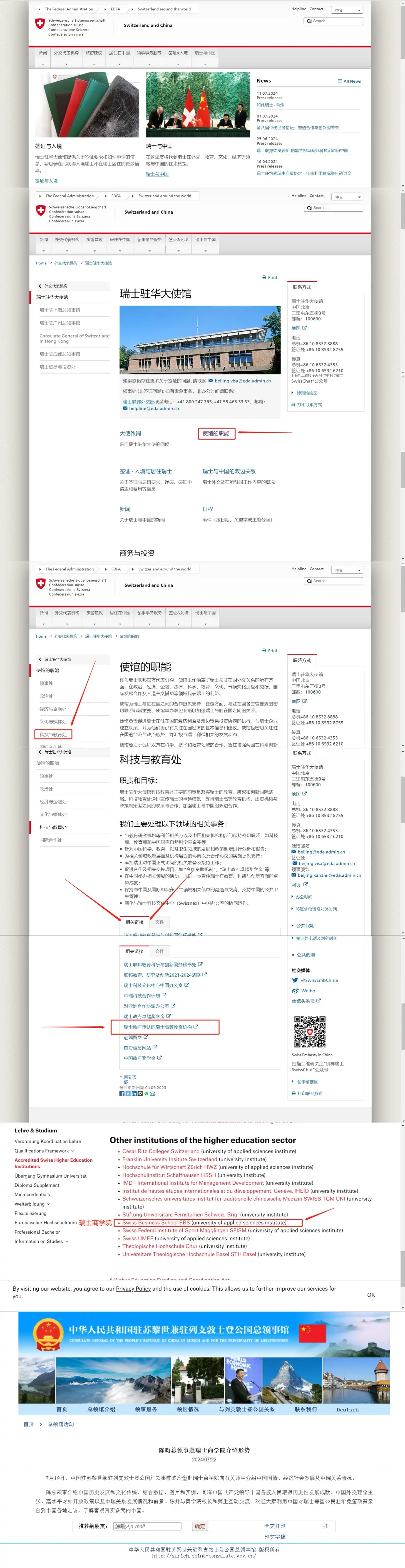Open the 大使致词 section link
The image size is (405, 1568).
coord(130,433)
